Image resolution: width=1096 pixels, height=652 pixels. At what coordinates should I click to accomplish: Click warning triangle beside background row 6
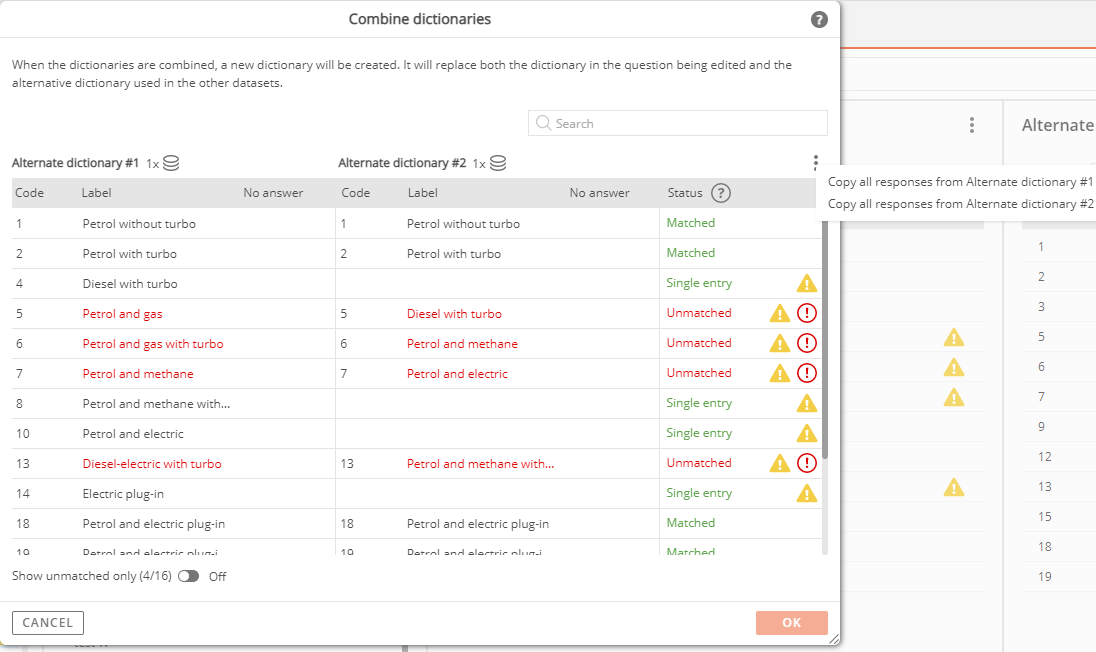point(953,368)
